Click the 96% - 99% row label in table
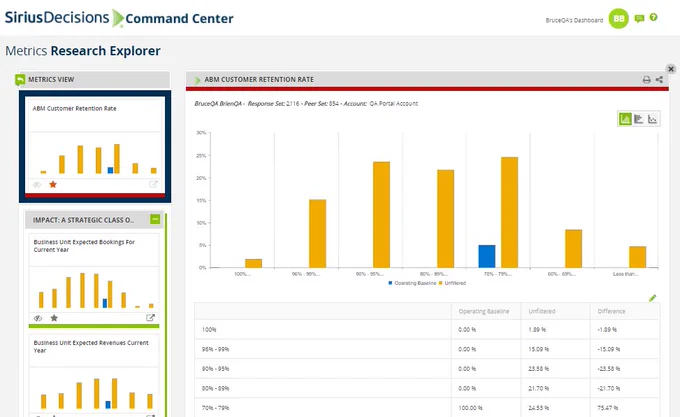The height and width of the screenshot is (417, 680). 216,349
